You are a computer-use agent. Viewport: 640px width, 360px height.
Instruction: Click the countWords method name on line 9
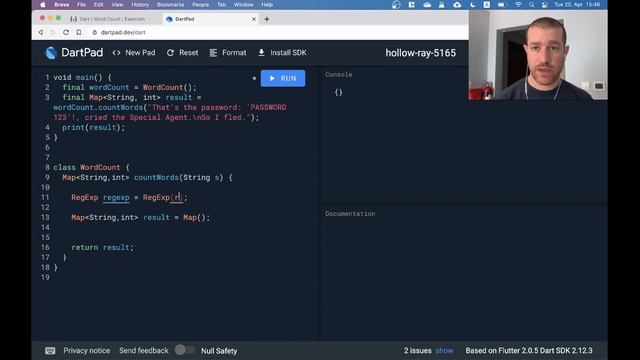(x=156, y=178)
